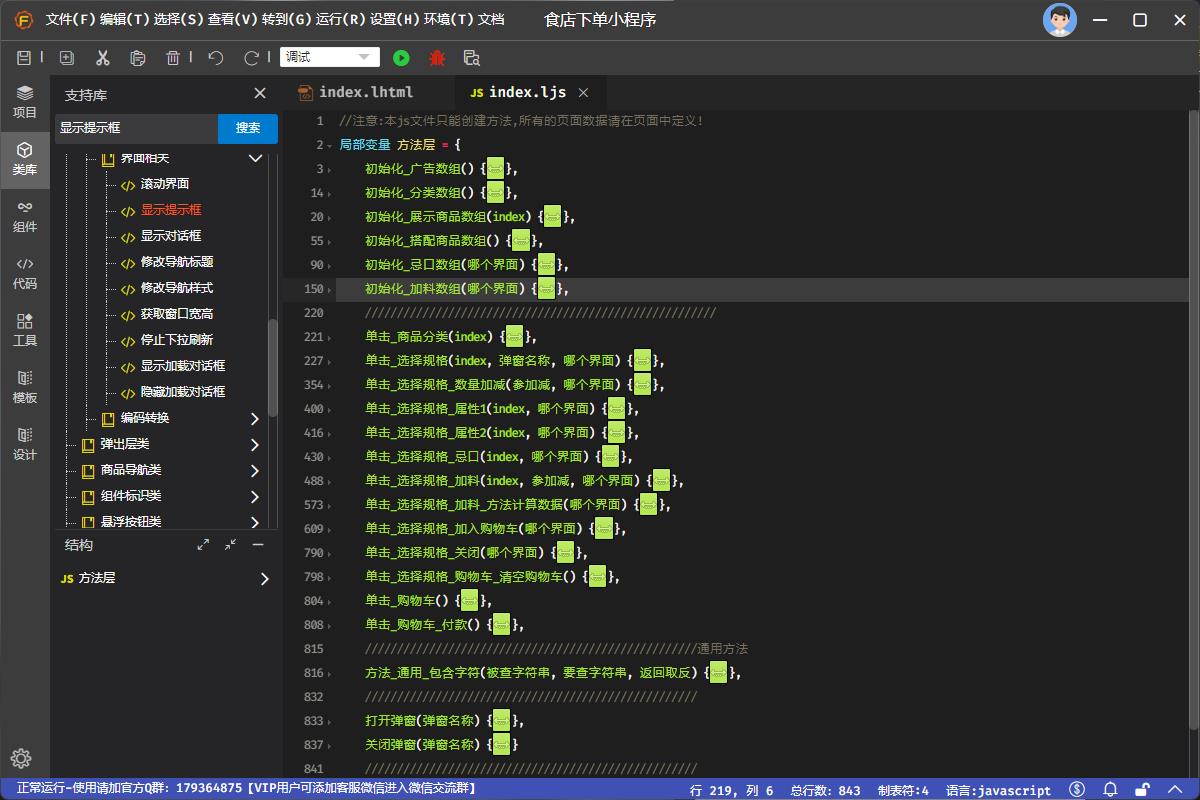Switch to the 代码 sidebar panel
The image size is (1200, 800).
pyautogui.click(x=25, y=273)
